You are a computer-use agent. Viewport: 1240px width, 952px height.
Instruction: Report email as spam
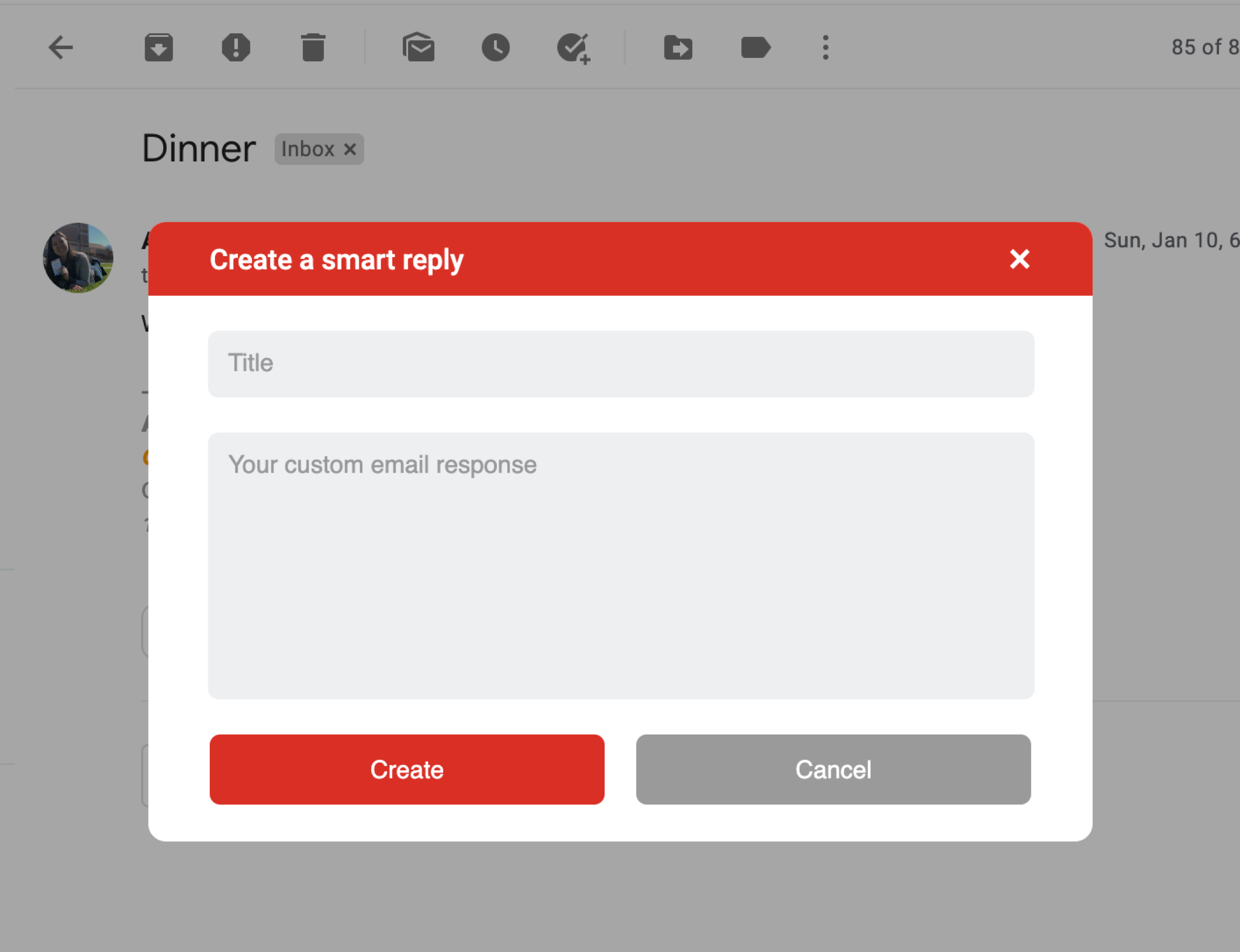pos(236,47)
